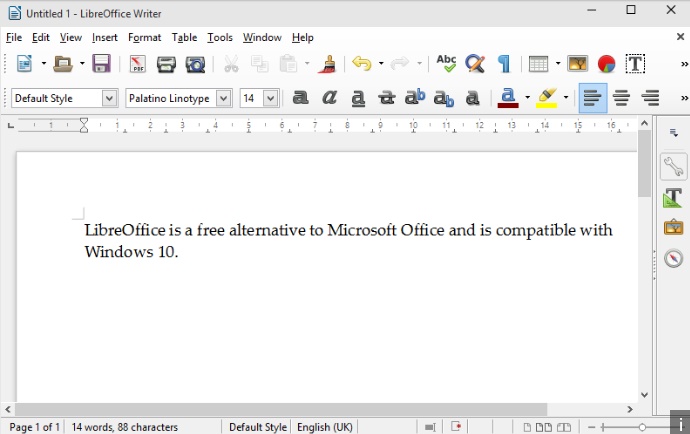Toggle Align Left paragraph alignment
The image size is (690, 434).
tap(593, 98)
